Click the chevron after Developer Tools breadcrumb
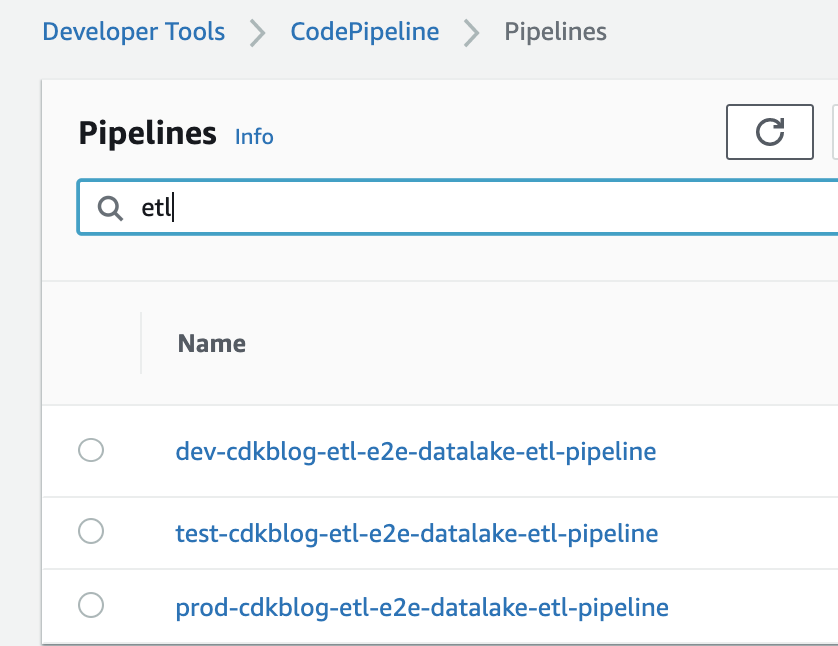This screenshot has height=646, width=838. pos(258,32)
